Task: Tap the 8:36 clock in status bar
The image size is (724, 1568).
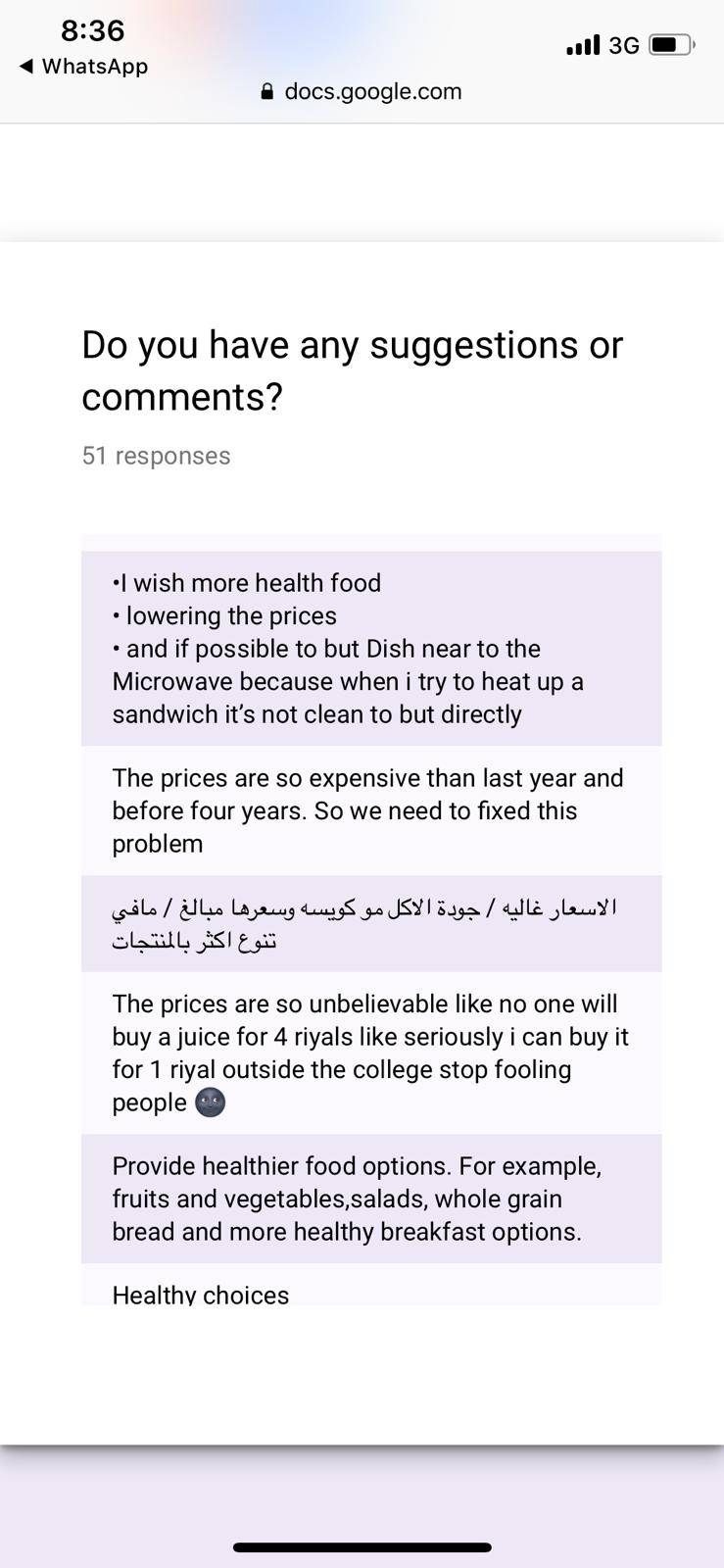Action: [93, 30]
